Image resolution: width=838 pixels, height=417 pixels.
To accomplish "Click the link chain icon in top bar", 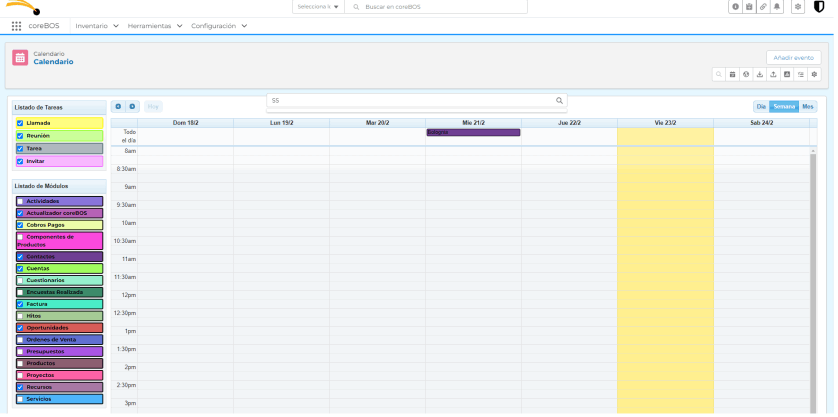I will point(763,7).
